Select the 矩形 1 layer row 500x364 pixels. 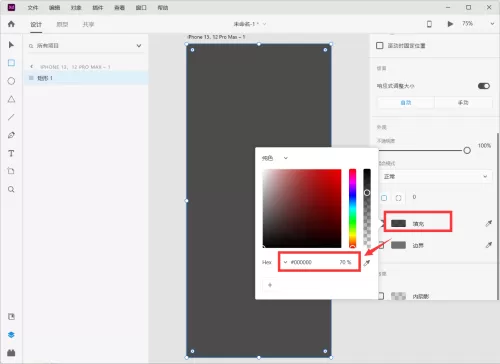(86, 78)
